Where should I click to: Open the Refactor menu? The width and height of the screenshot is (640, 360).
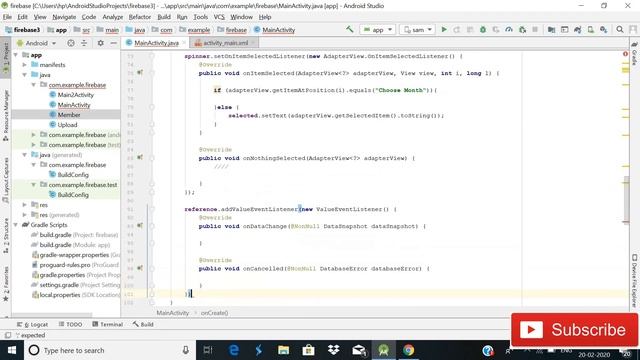point(140,17)
